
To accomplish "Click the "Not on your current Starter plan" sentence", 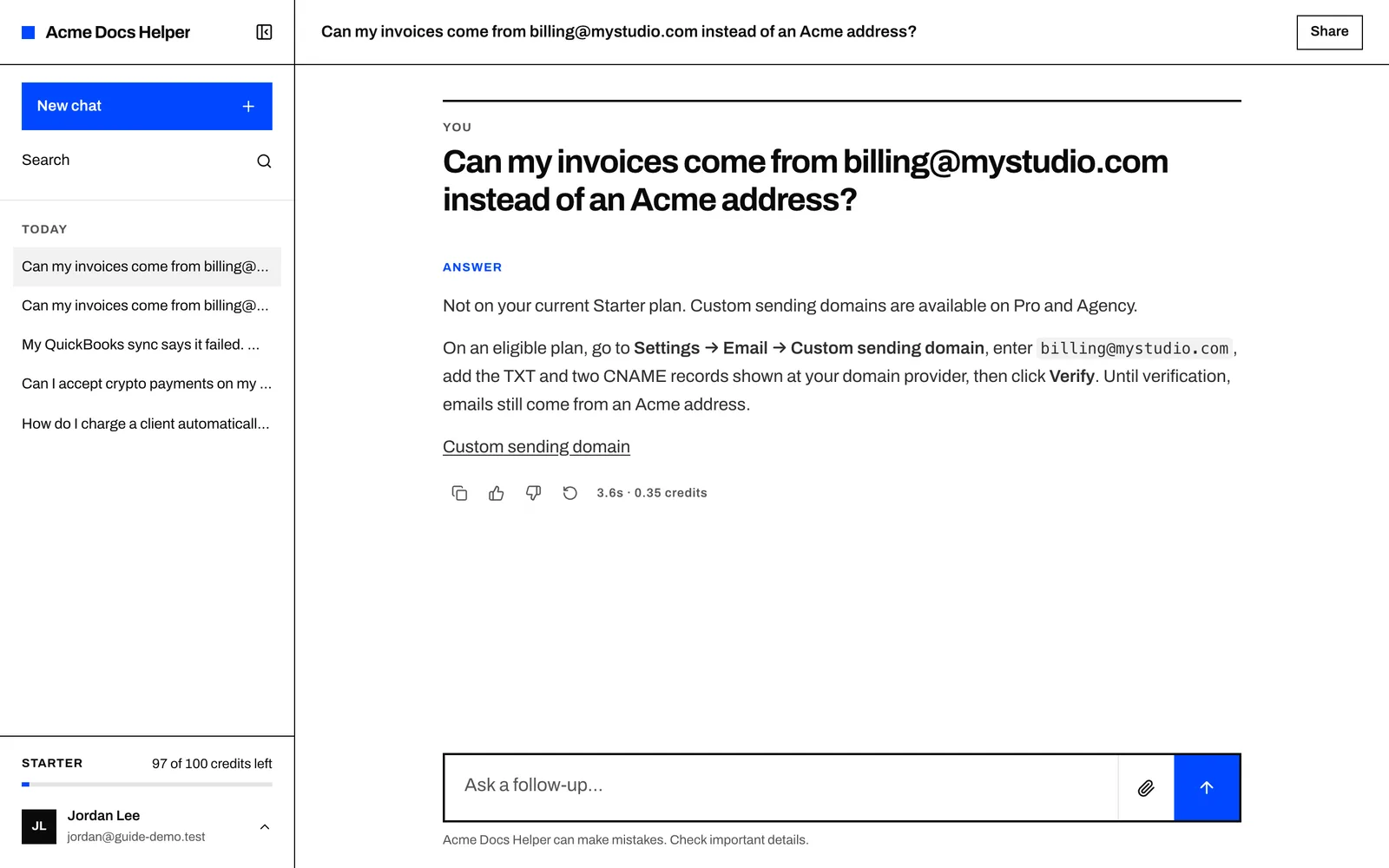I will [564, 306].
